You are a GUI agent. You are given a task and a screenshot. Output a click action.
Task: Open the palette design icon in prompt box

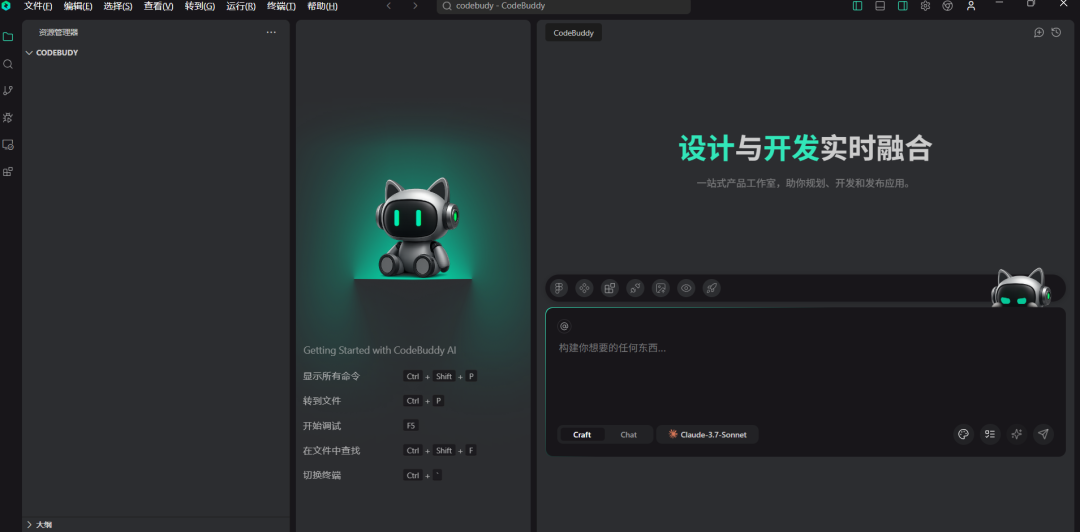[x=964, y=434]
